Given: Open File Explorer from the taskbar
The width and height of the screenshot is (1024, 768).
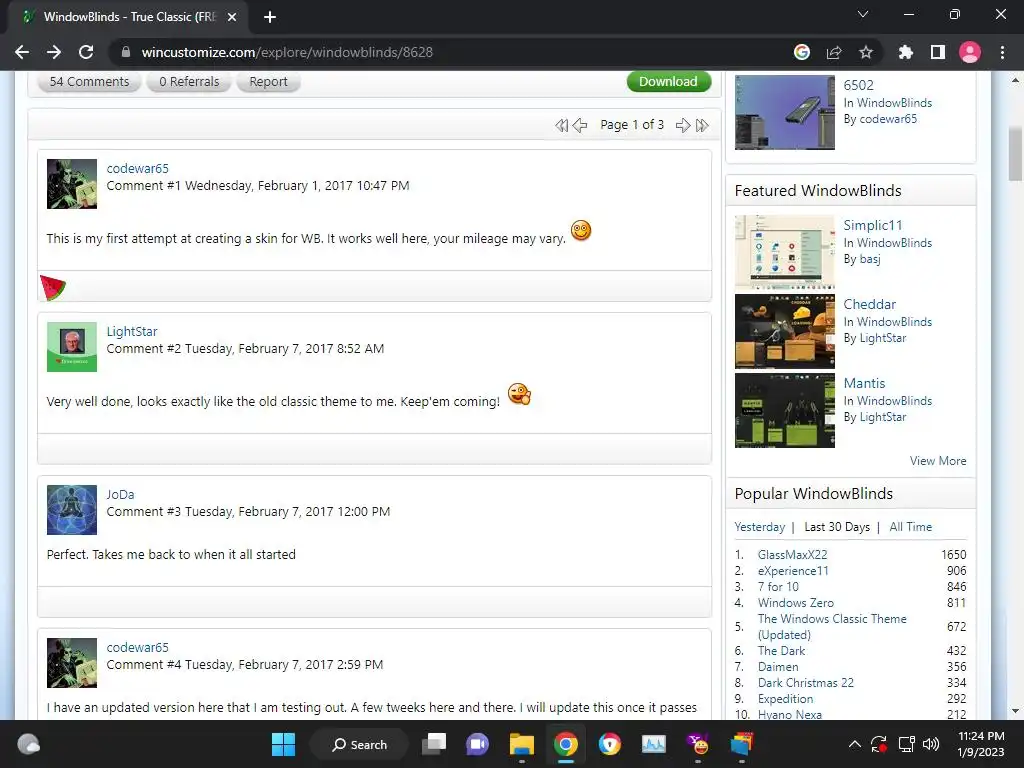Looking at the screenshot, I should point(522,744).
